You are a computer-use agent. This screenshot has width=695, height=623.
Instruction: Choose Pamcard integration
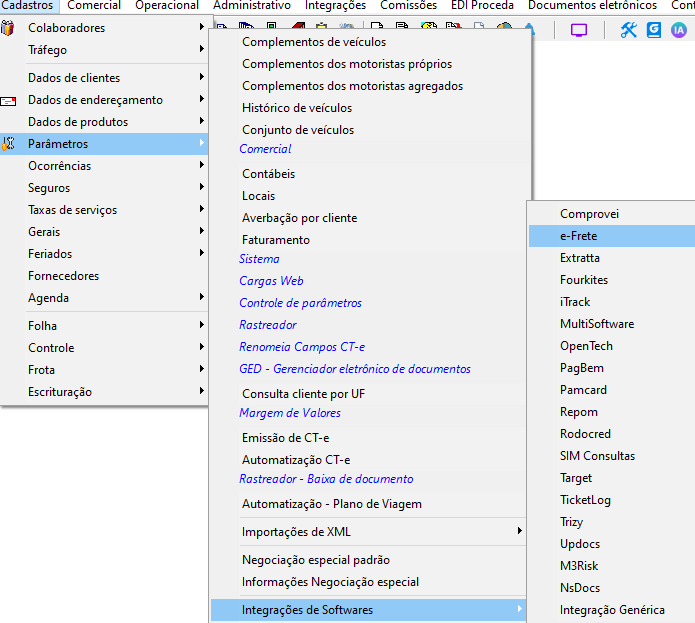coord(583,390)
